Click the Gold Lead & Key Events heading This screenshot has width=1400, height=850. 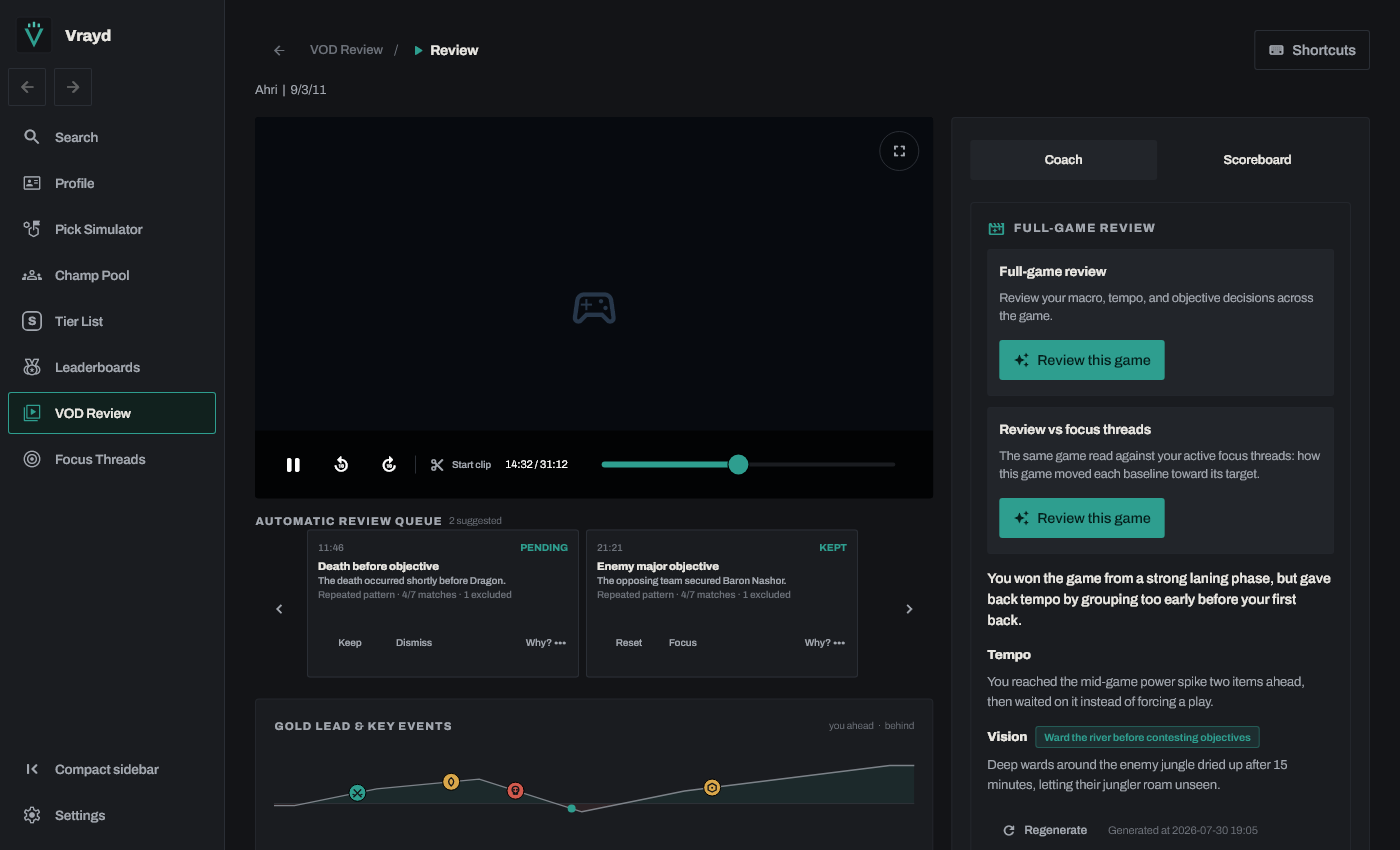pos(363,726)
